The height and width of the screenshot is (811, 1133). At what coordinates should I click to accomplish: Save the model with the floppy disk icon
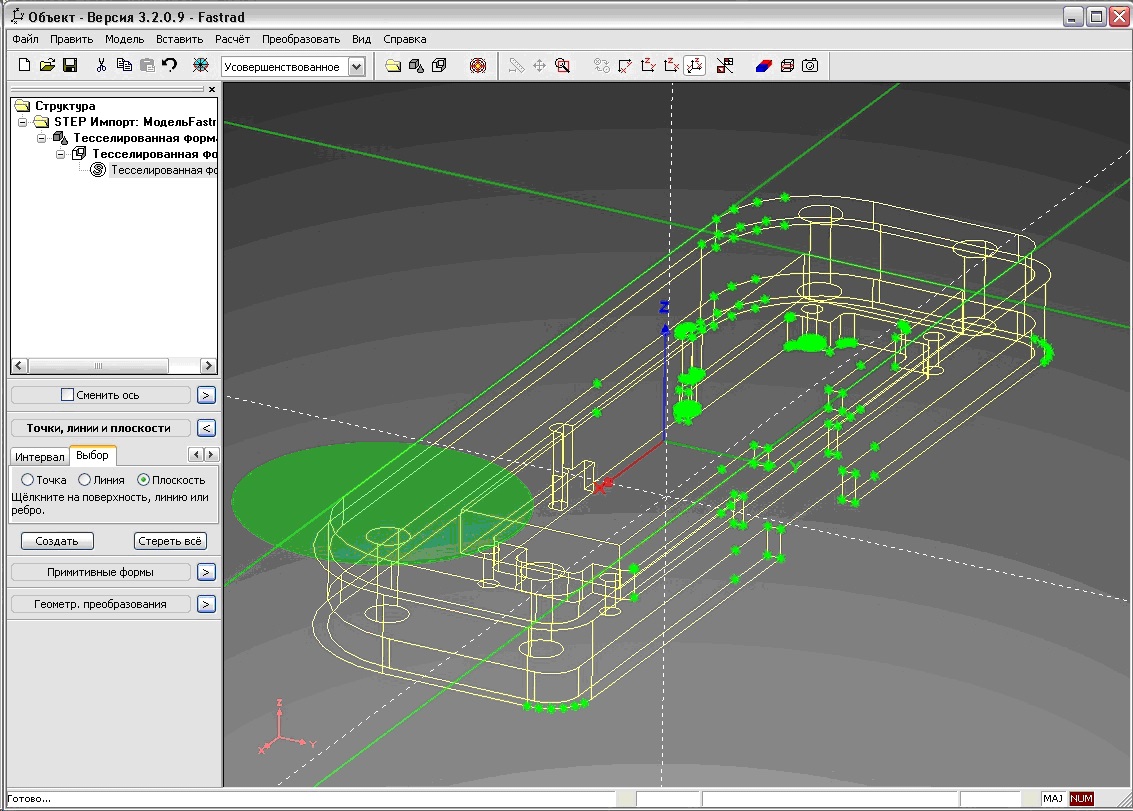[70, 66]
